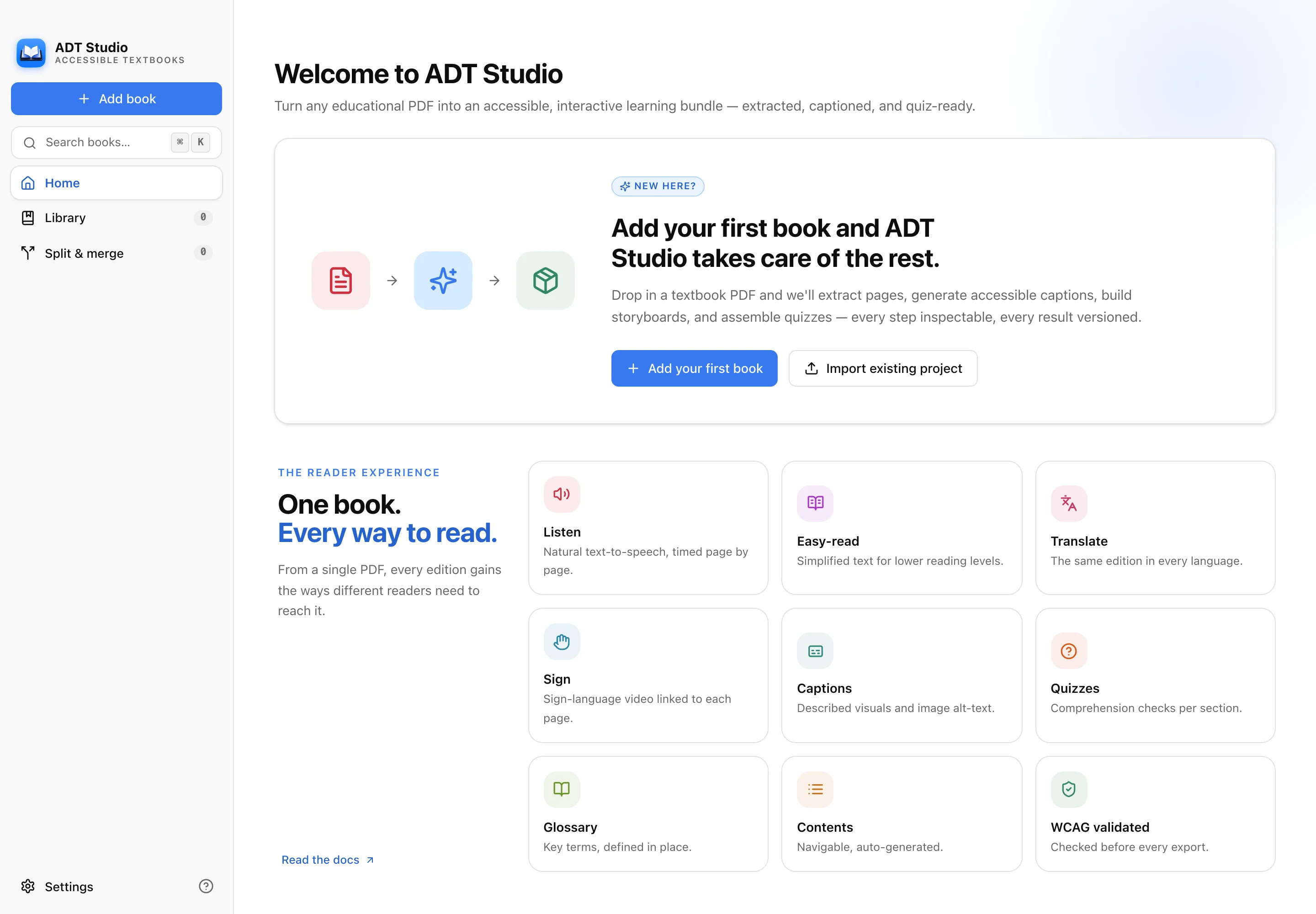This screenshot has height=914, width=1316.
Task: Open the Home navigation item
Action: click(116, 183)
